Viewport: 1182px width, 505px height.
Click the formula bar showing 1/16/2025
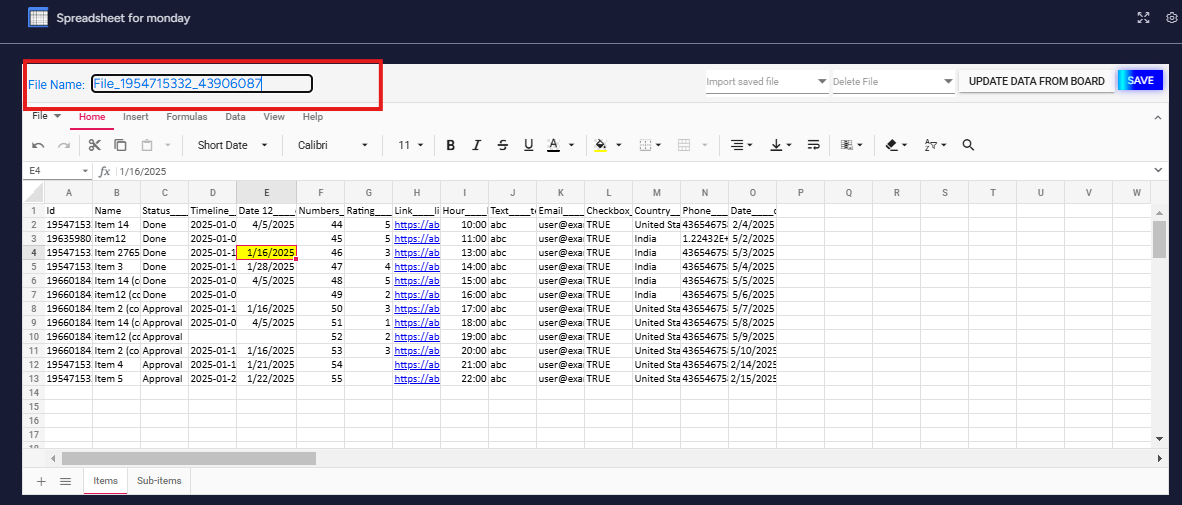click(x=633, y=171)
